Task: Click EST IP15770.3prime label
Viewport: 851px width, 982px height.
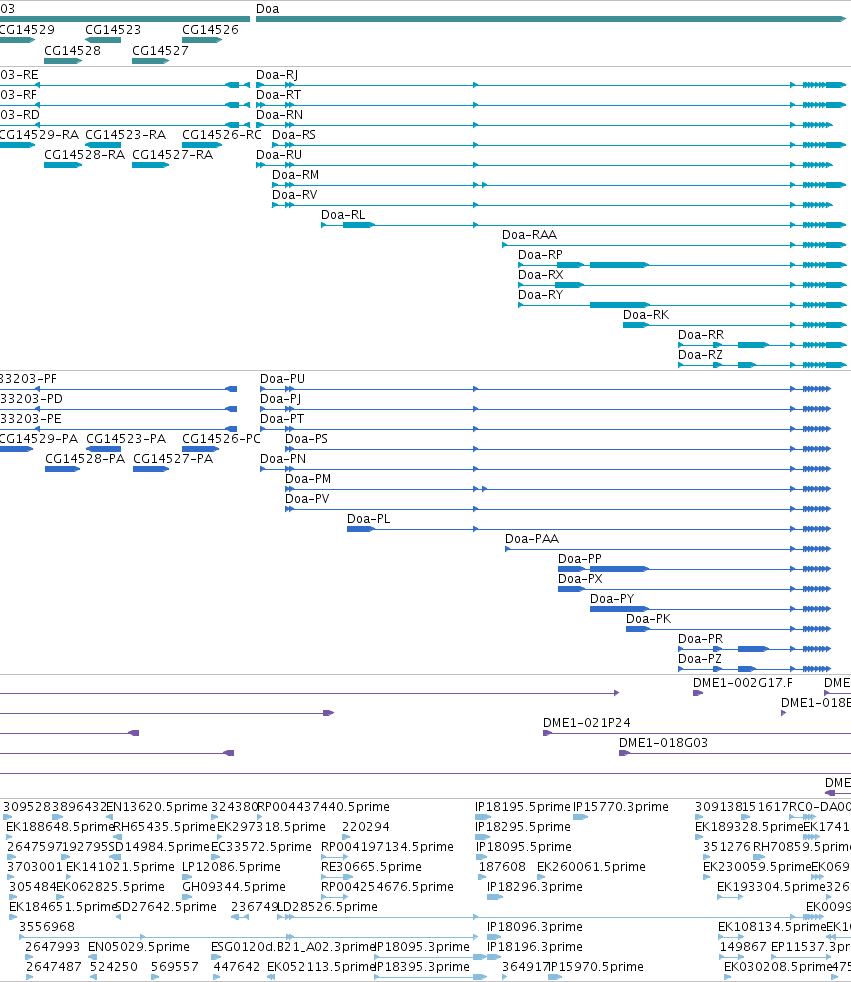Action: tap(621, 808)
